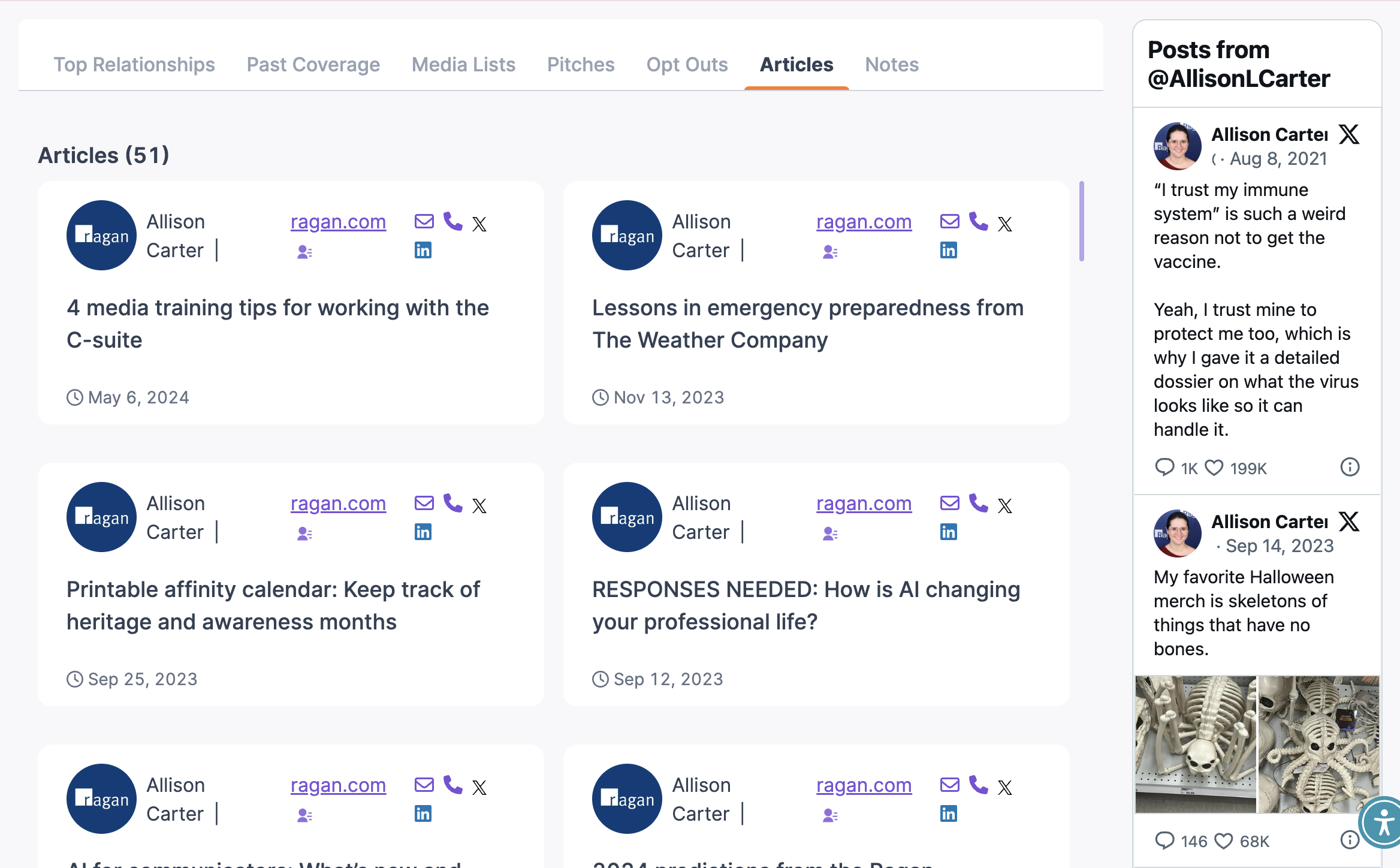Open X profile icon on '4 media training tips' card
The image size is (1400, 868).
tap(479, 224)
